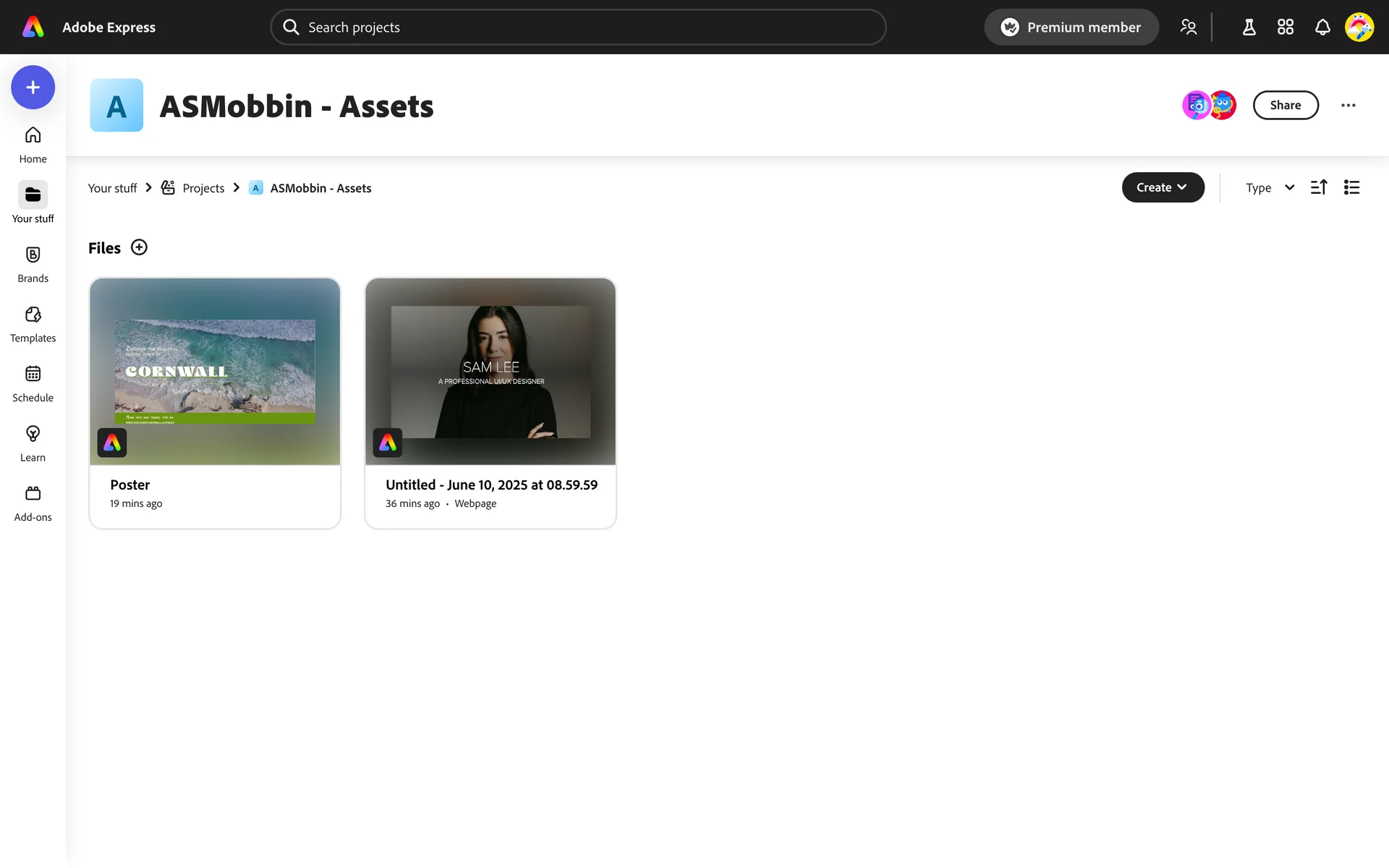Open the Type filter dropdown
This screenshot has height=868, width=1389.
point(1270,188)
